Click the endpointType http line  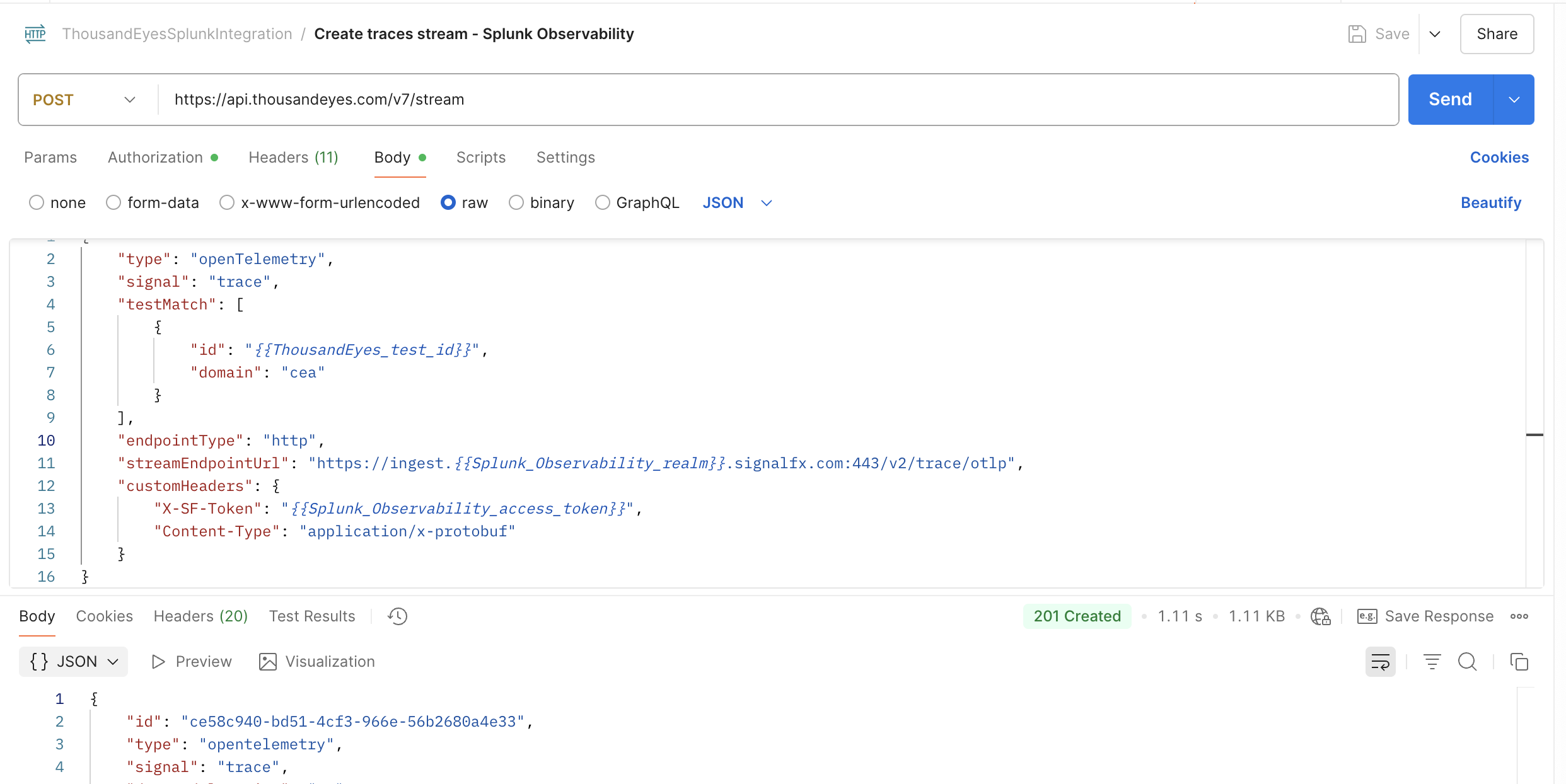(221, 441)
